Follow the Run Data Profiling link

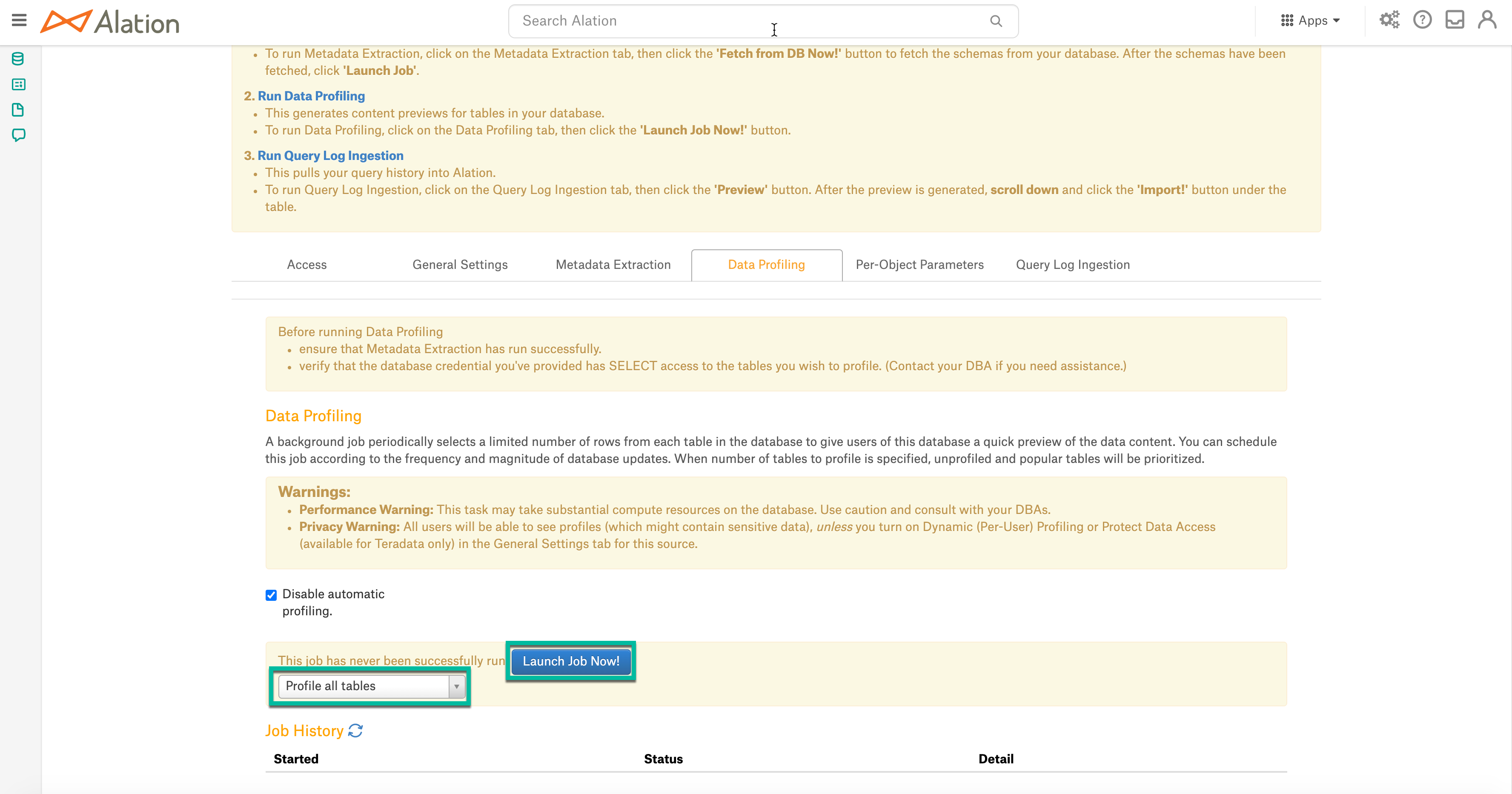311,96
